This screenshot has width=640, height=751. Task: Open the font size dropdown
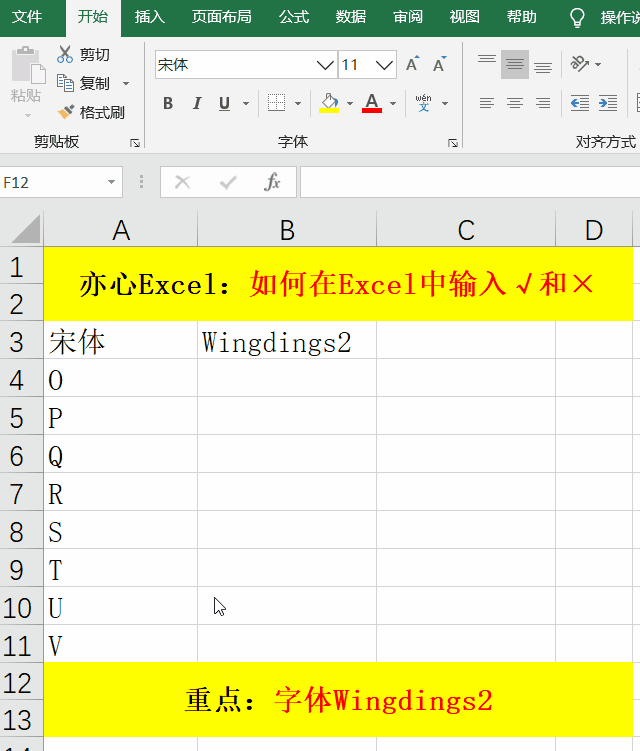pos(384,65)
